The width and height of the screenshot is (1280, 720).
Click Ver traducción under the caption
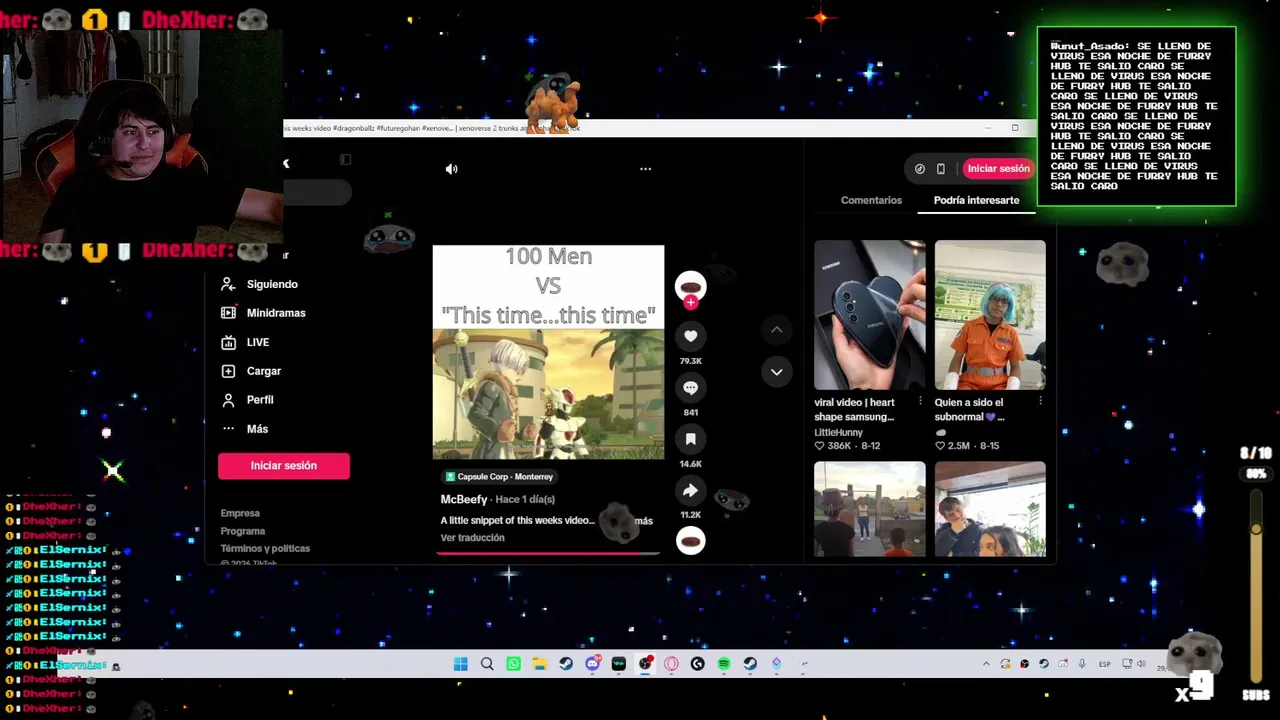pyautogui.click(x=472, y=538)
